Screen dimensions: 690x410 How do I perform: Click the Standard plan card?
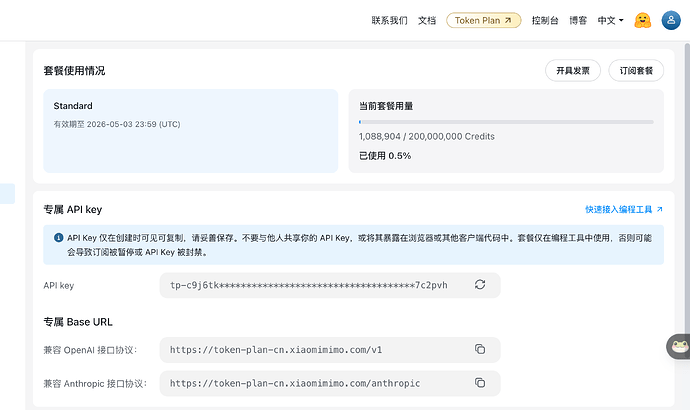pyautogui.click(x=191, y=131)
